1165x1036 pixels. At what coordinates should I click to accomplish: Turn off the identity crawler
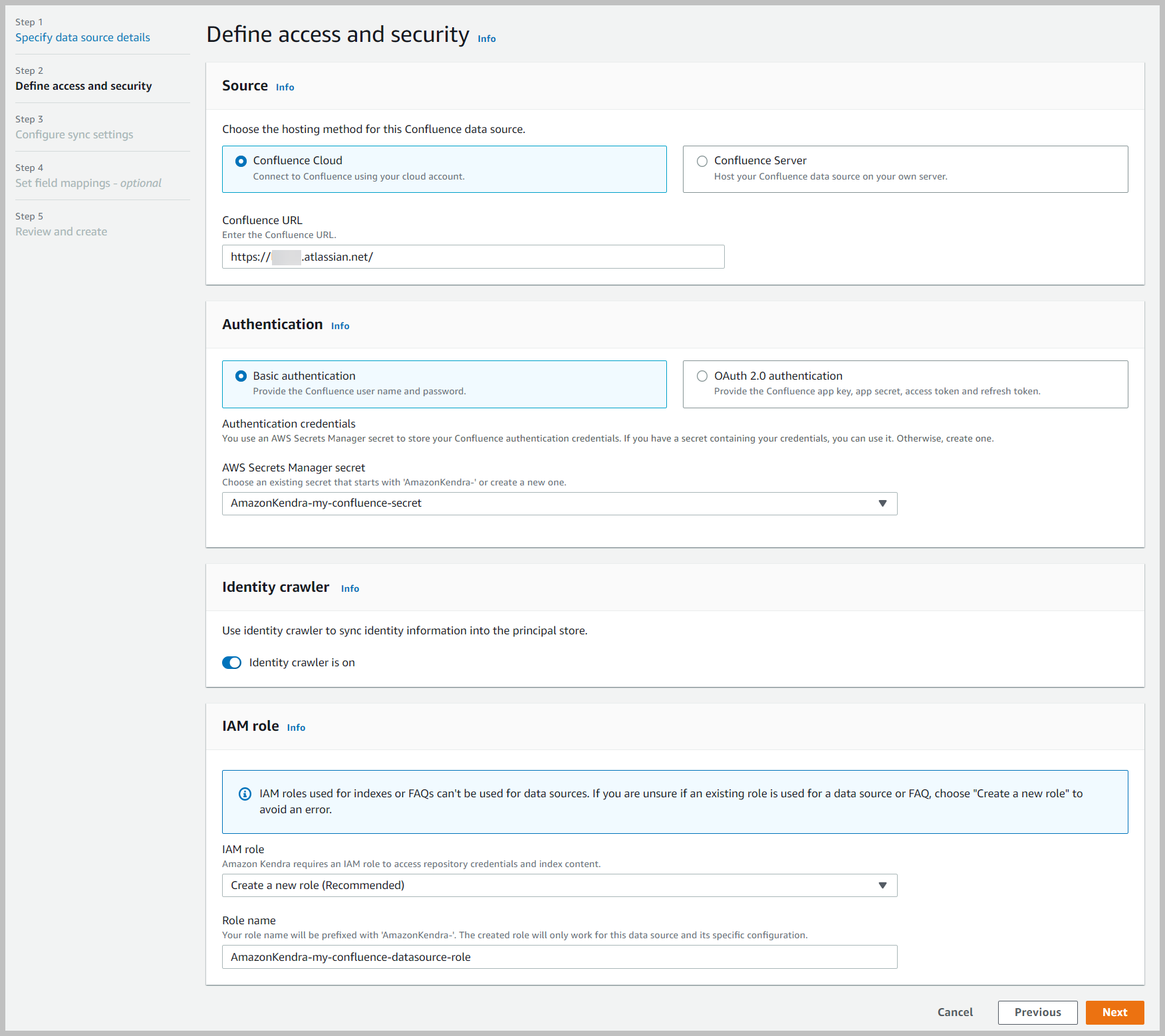231,662
